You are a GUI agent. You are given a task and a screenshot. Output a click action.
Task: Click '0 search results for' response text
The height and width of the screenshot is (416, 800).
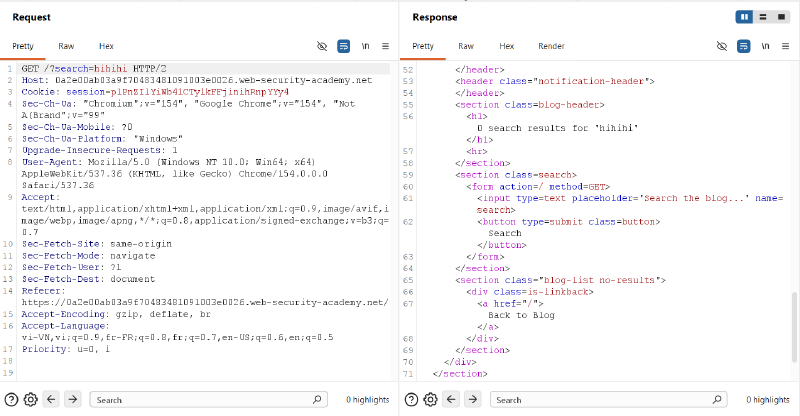tap(533, 128)
